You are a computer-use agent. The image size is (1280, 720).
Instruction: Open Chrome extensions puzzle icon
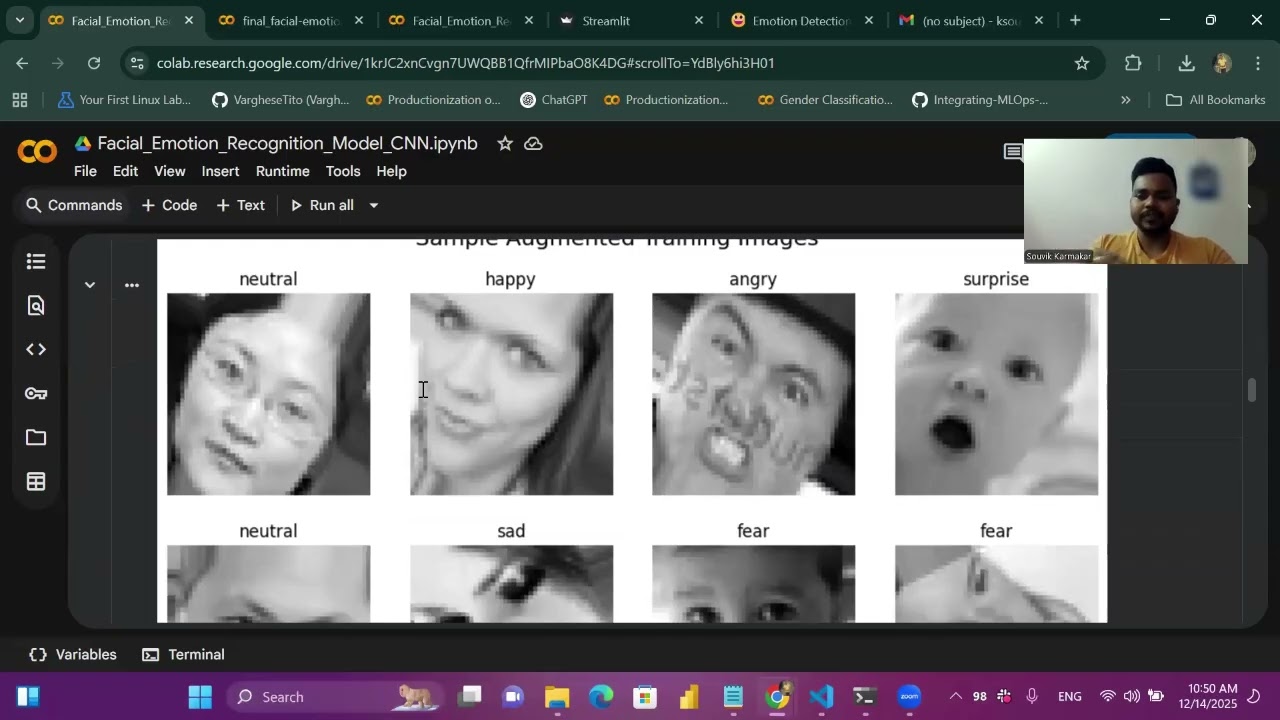(1133, 63)
